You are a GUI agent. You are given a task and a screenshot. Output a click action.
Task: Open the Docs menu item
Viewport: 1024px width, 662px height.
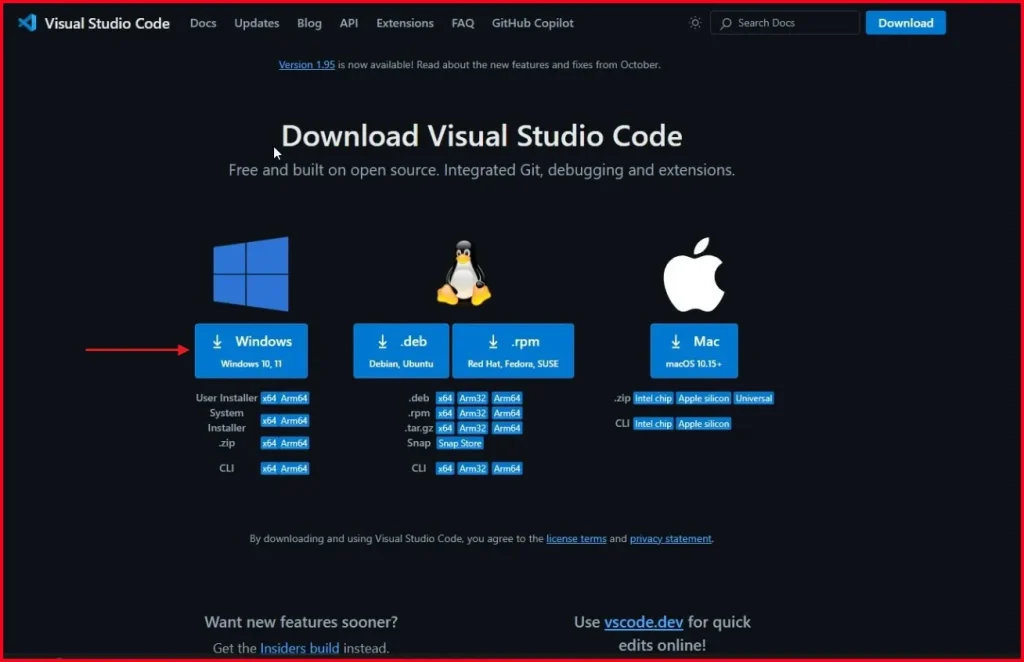pyautogui.click(x=203, y=23)
